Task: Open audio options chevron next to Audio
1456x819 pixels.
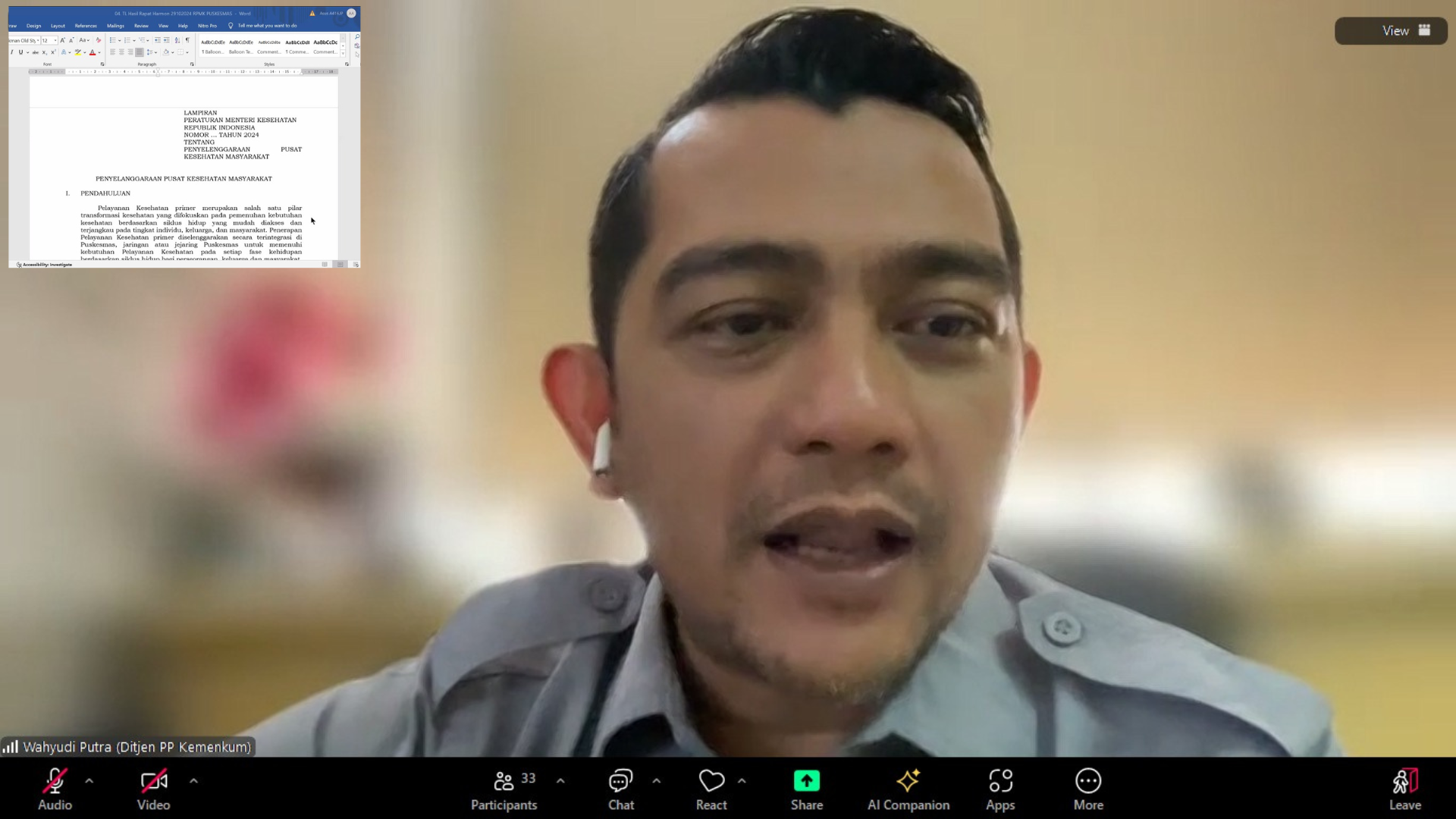Action: (89, 780)
